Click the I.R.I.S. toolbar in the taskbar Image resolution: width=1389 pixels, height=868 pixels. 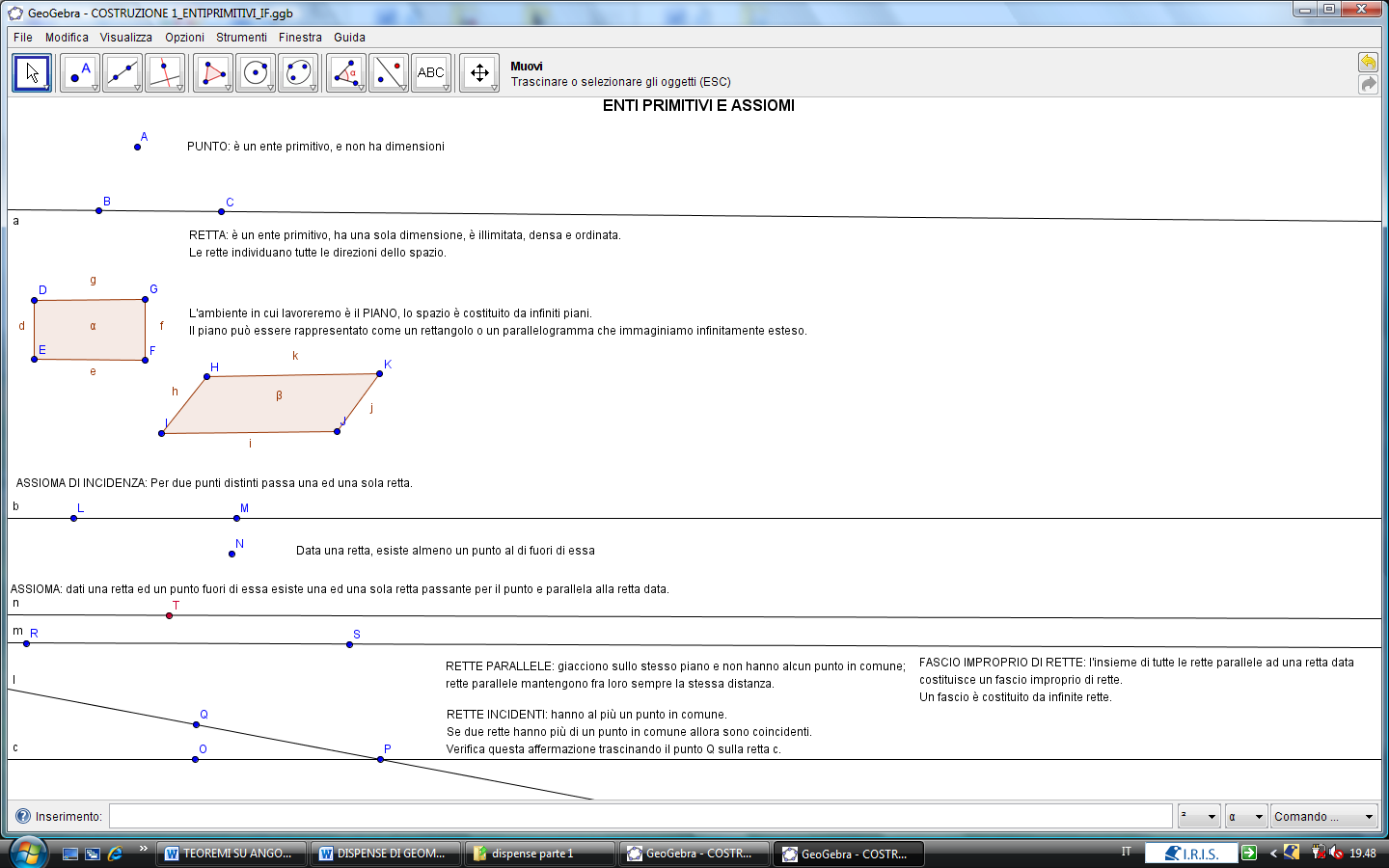click(x=1191, y=854)
